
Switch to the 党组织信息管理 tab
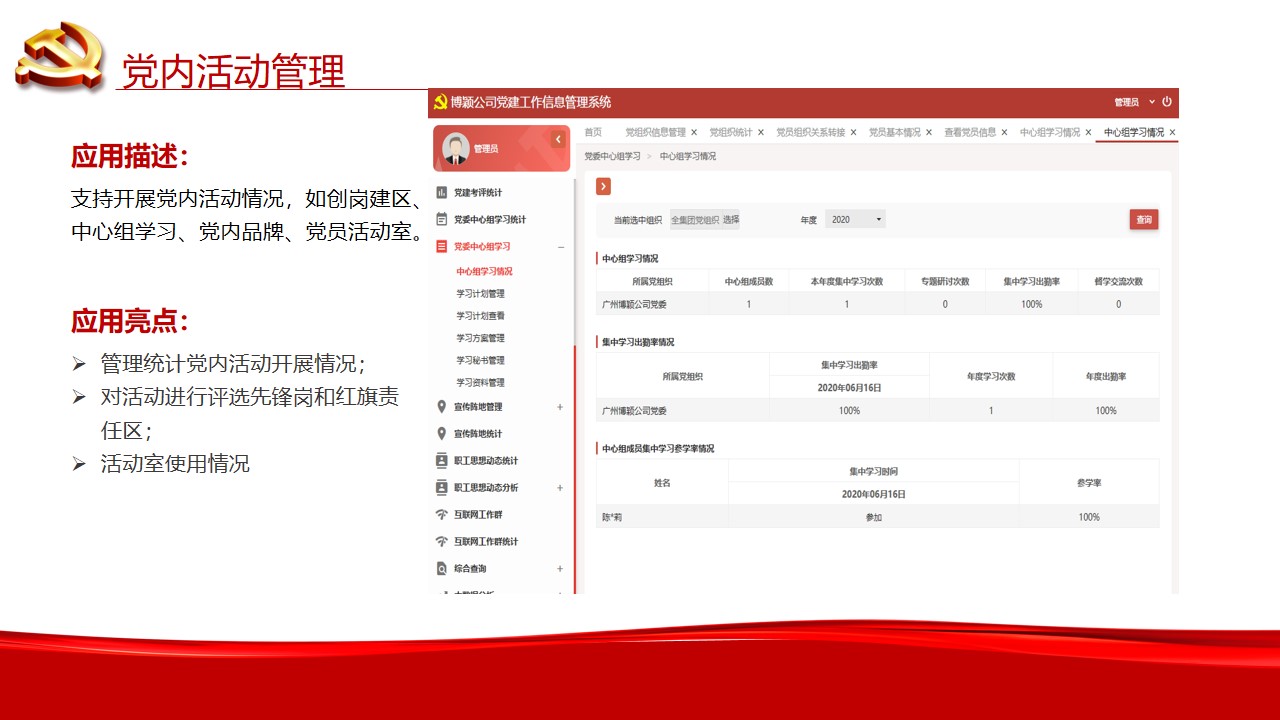(655, 132)
